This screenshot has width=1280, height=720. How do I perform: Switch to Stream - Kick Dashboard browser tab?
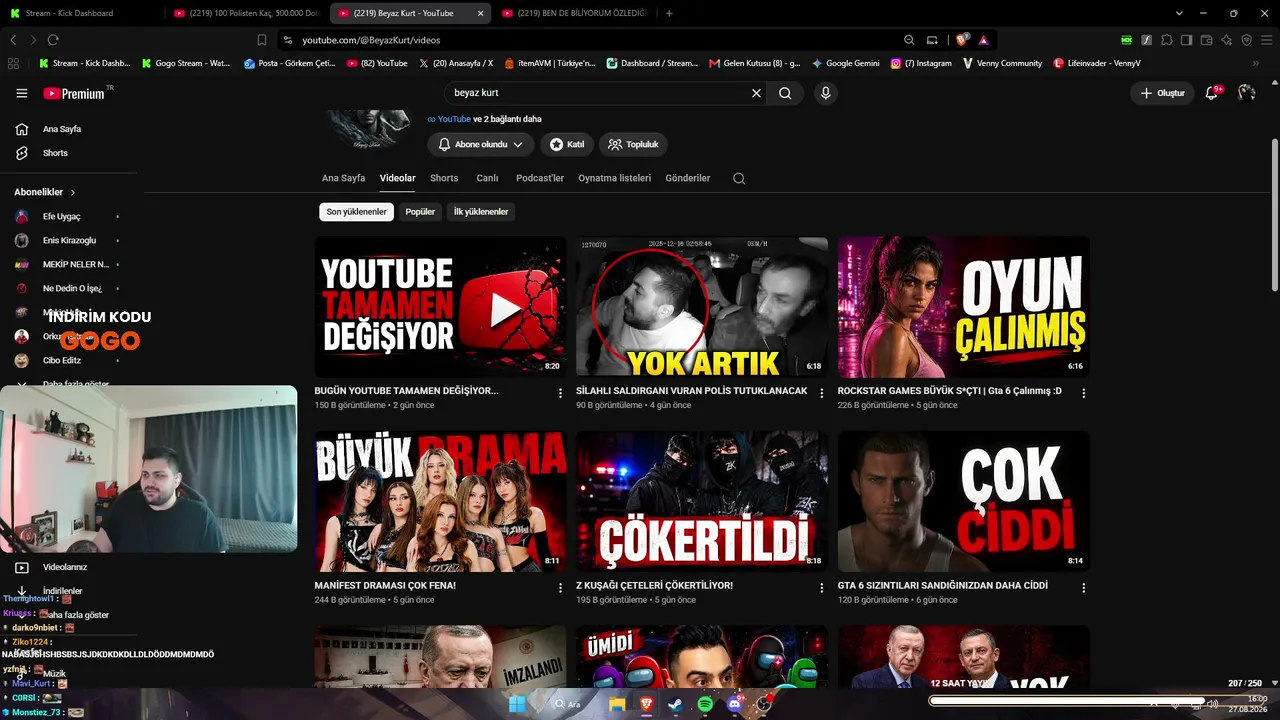(80, 13)
